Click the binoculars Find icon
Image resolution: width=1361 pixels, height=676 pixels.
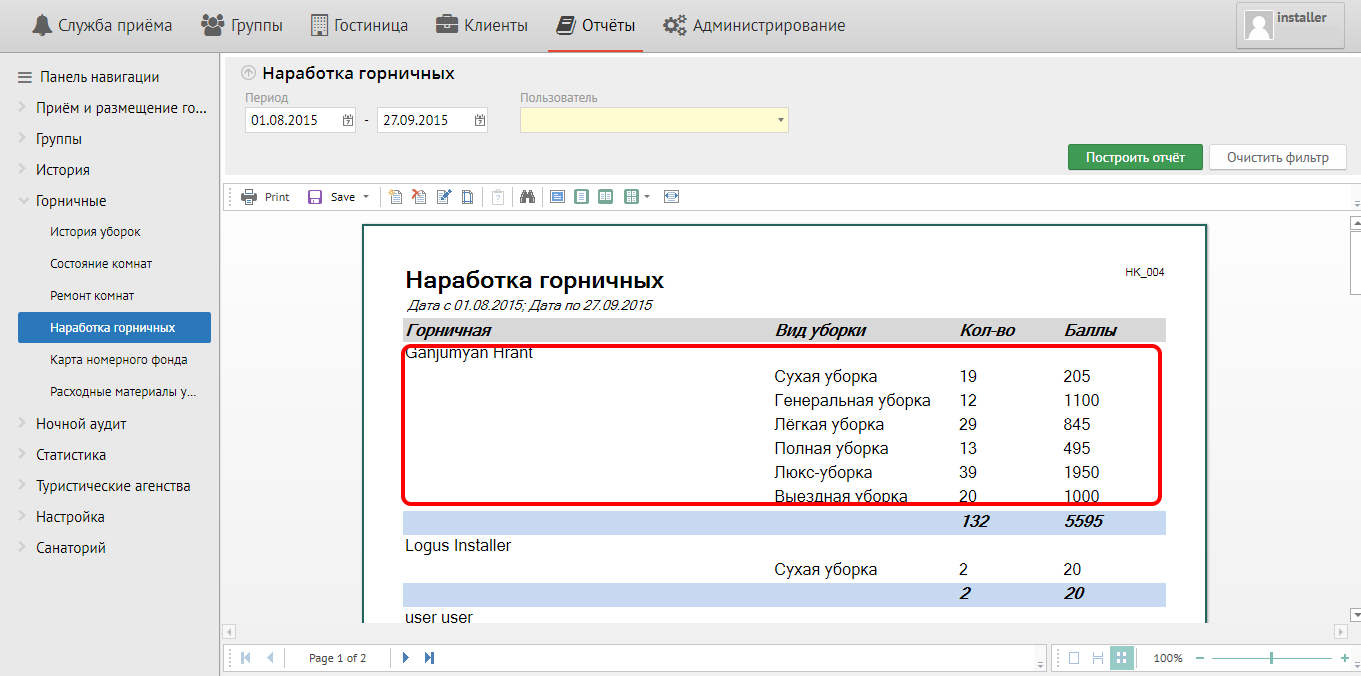[528, 197]
